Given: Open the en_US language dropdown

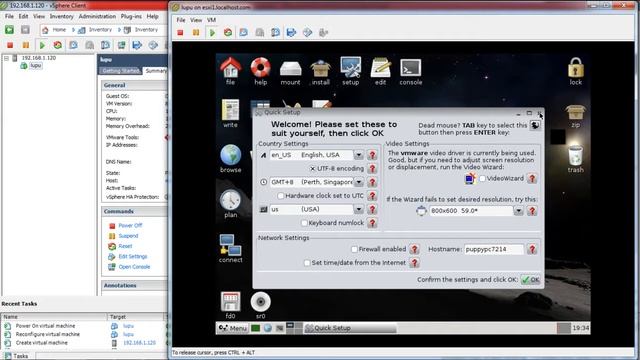Looking at the screenshot, I should [x=358, y=155].
